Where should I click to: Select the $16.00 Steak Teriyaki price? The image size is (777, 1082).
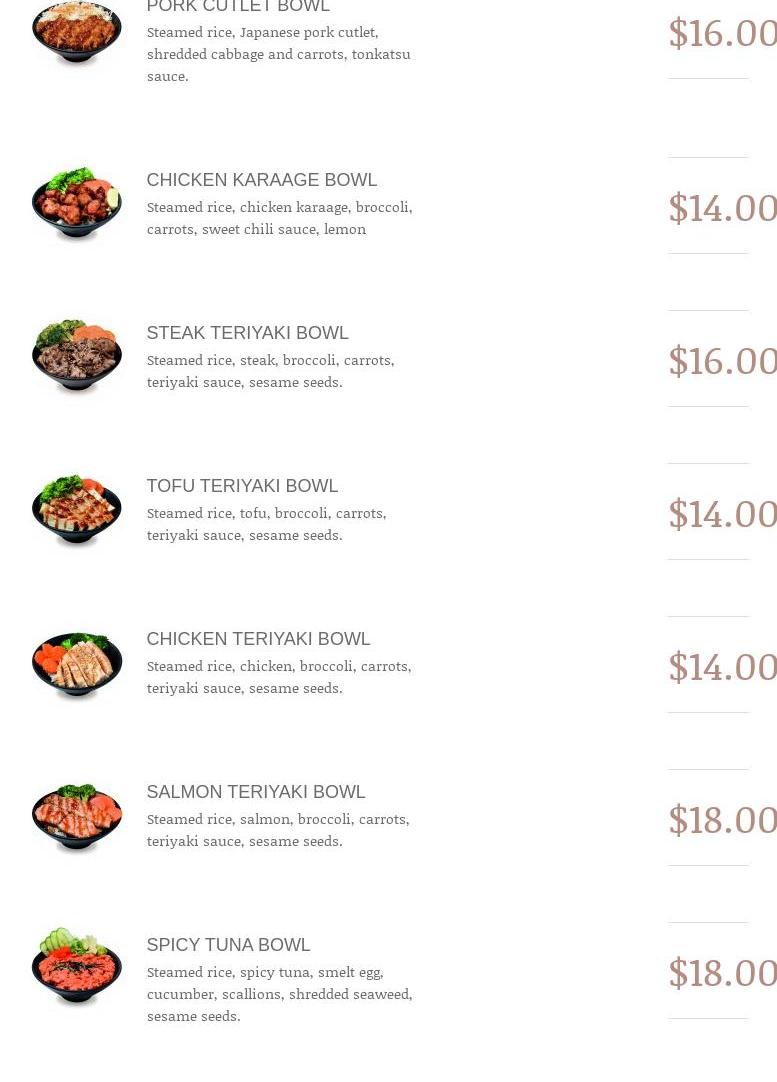[722, 361]
